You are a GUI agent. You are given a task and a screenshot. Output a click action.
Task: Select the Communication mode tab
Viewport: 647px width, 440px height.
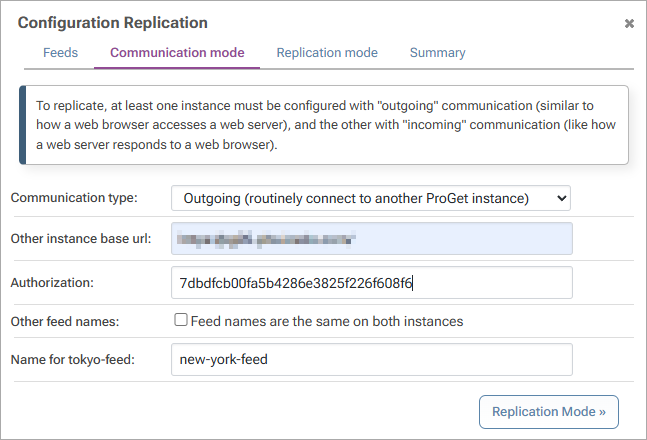pos(177,53)
